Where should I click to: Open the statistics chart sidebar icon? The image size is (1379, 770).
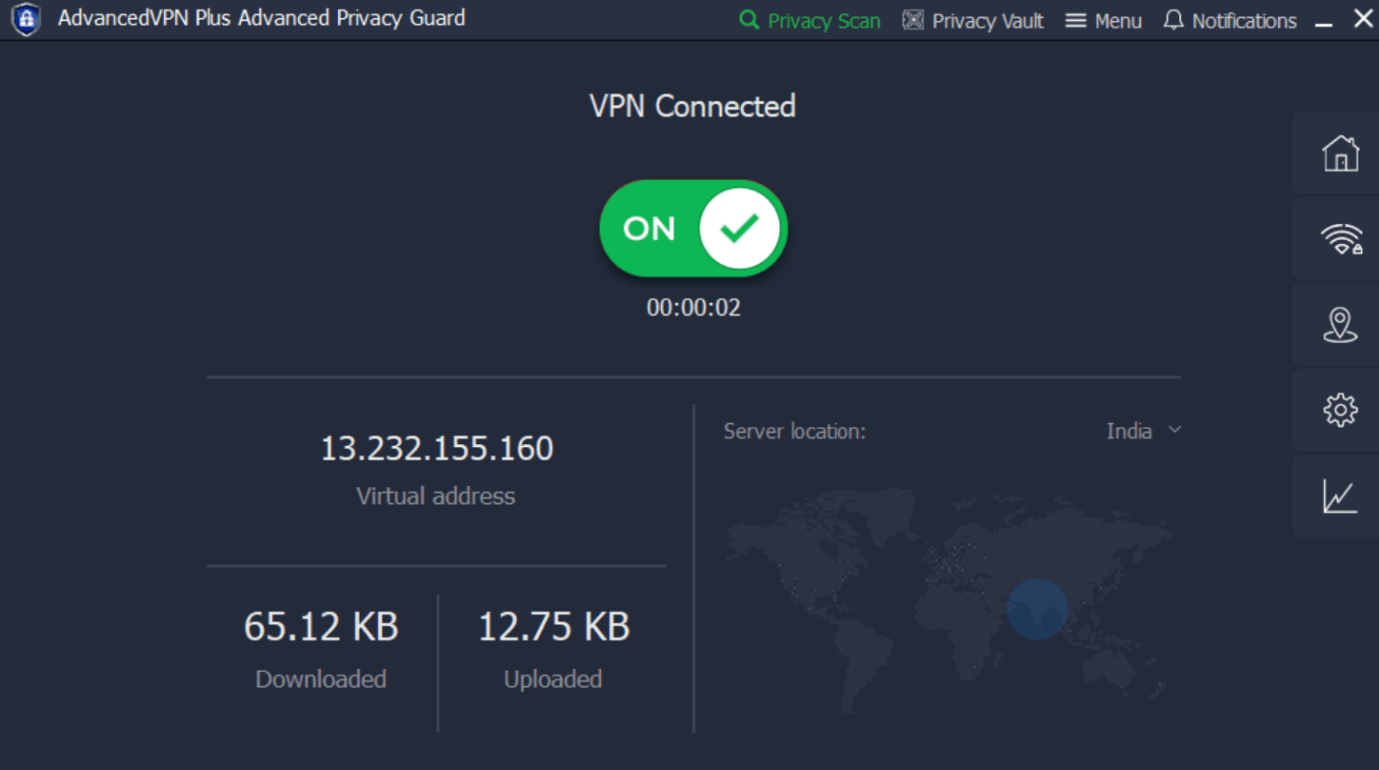pyautogui.click(x=1340, y=496)
